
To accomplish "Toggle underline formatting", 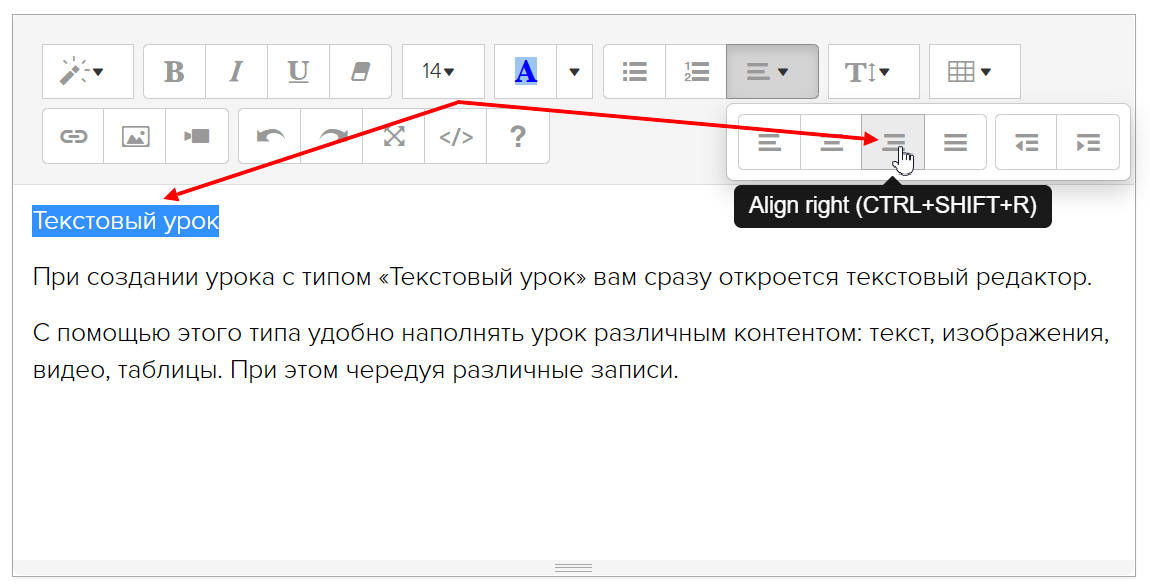I will tap(298, 72).
